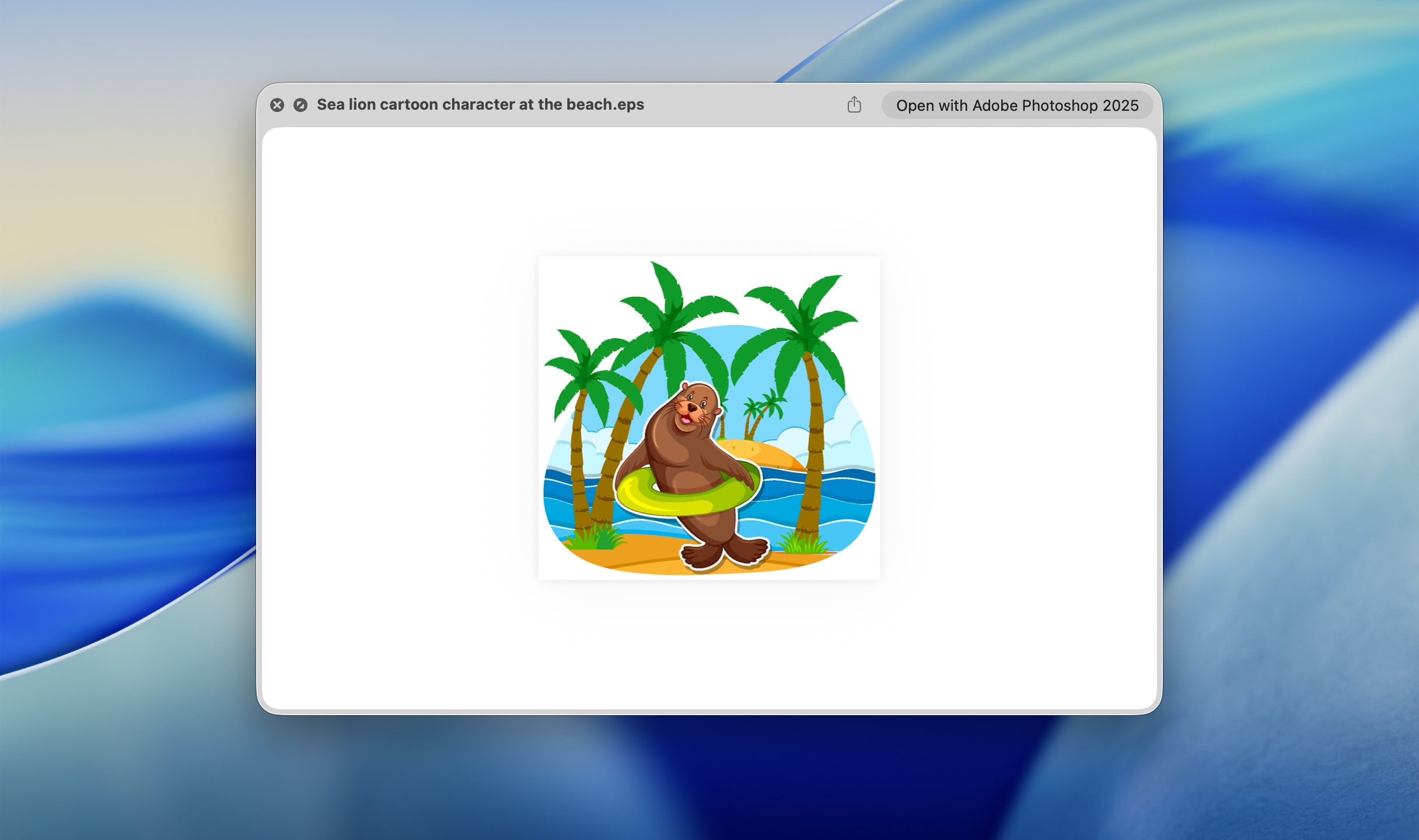Viewport: 1419px width, 840px height.
Task: Click Open with Adobe Photoshop 2025
Action: click(1016, 105)
